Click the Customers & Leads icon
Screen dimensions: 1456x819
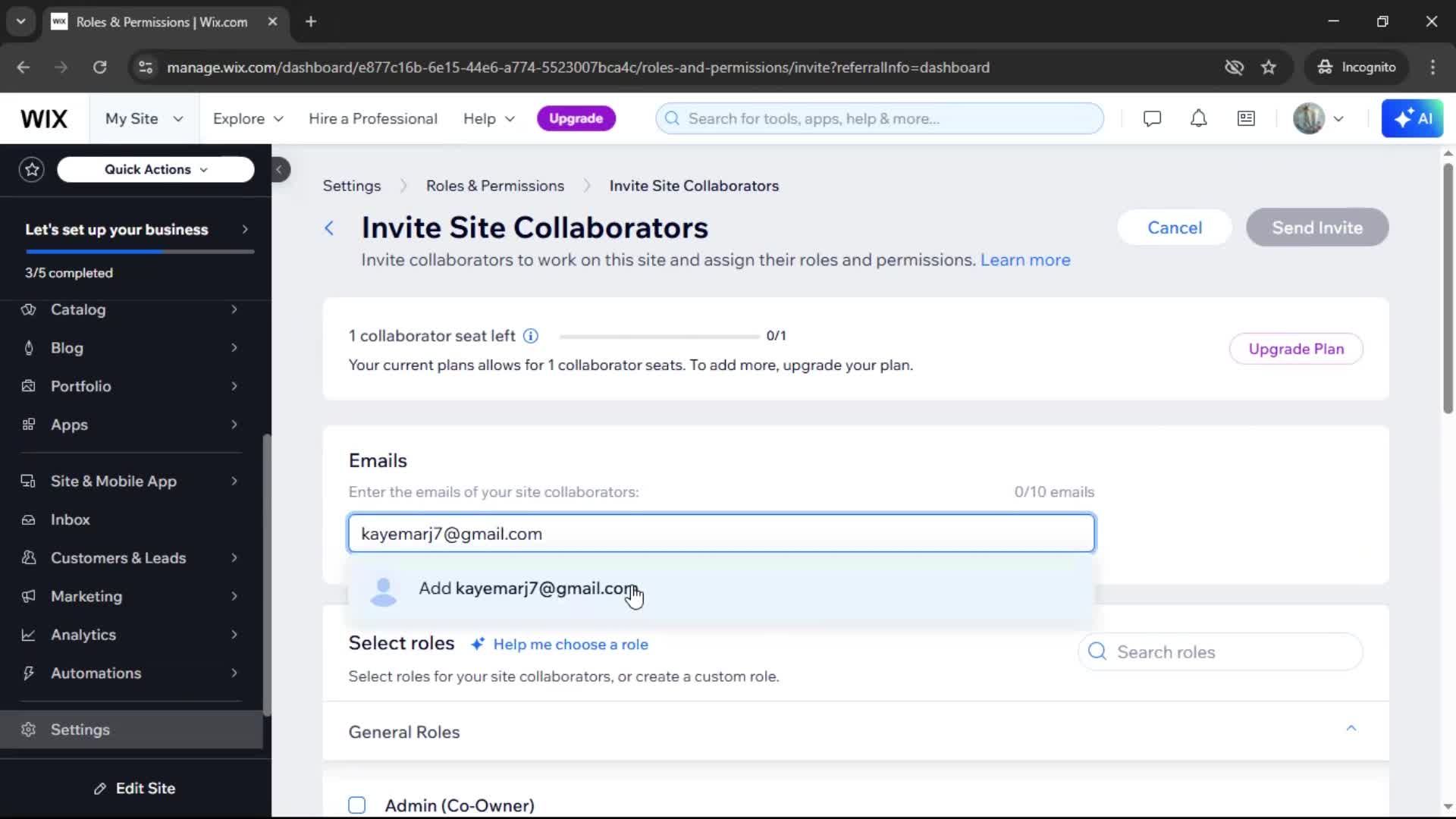coord(29,557)
